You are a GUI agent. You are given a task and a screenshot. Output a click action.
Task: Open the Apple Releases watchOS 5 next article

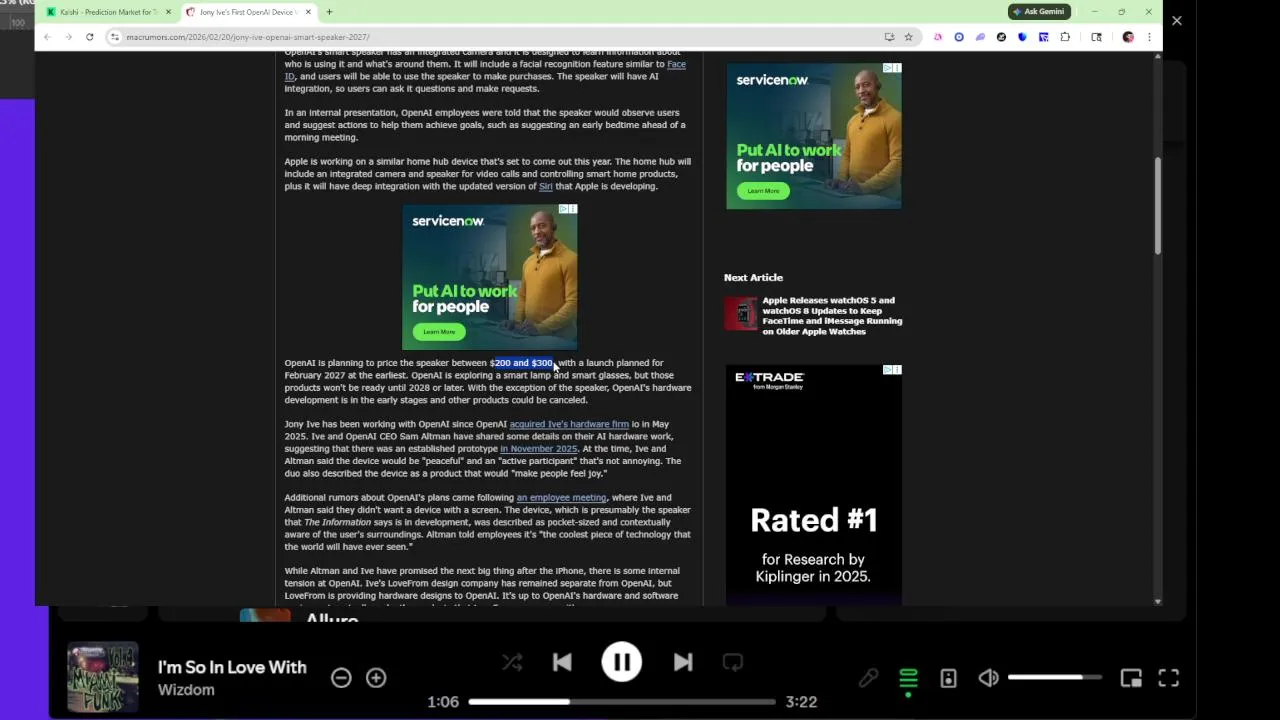click(832, 316)
